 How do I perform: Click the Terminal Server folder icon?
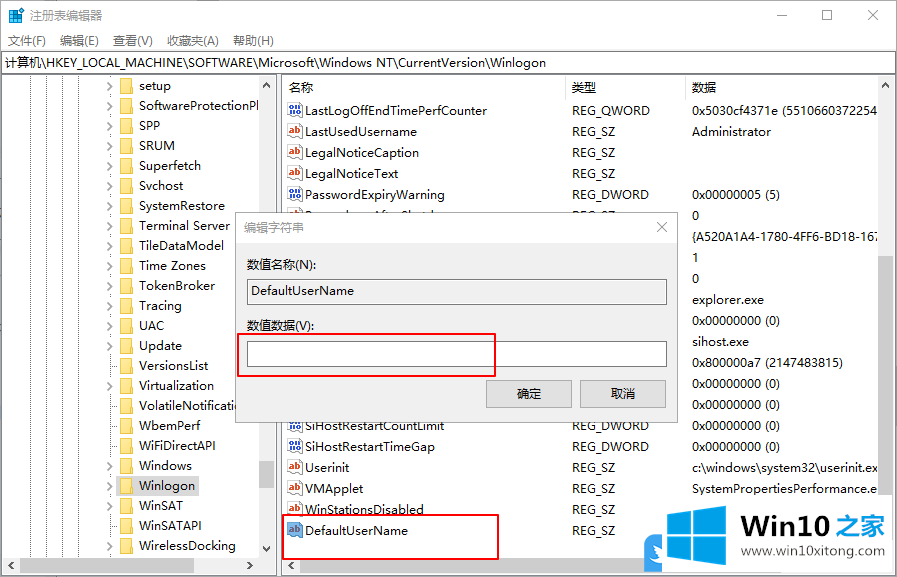pos(126,226)
